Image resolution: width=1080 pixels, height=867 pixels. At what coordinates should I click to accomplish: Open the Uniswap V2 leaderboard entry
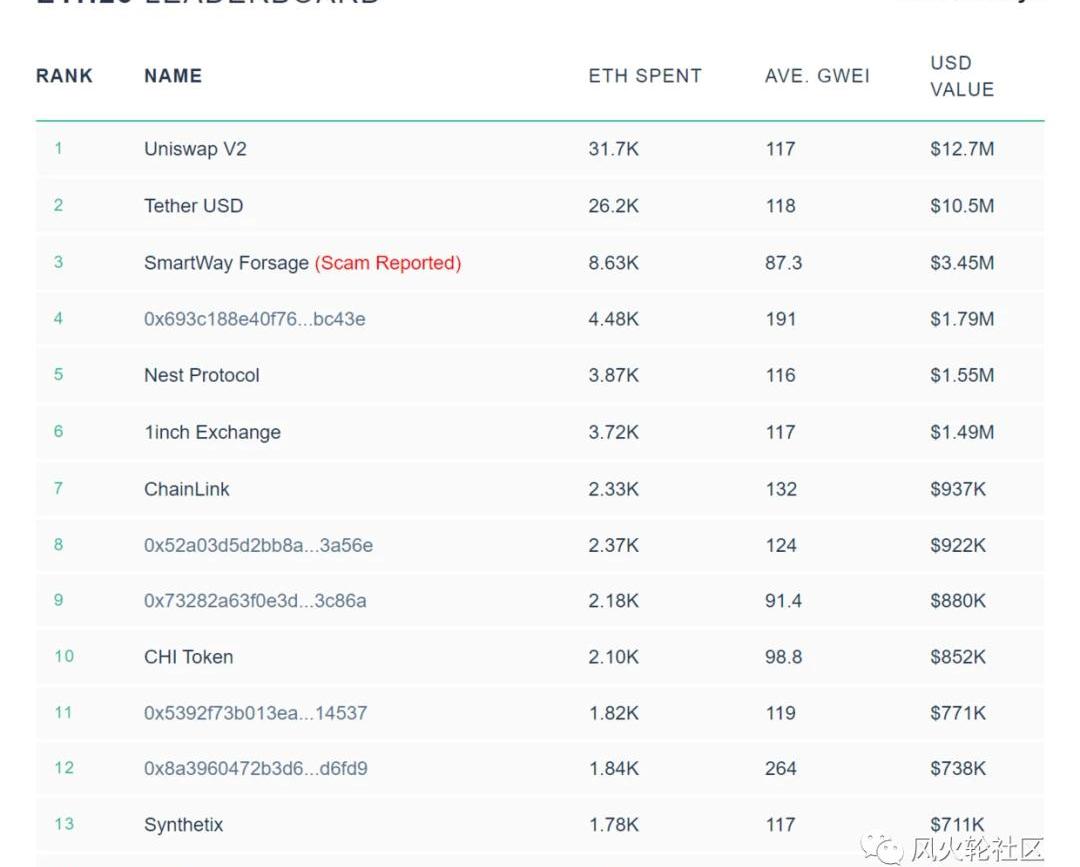[x=195, y=149]
